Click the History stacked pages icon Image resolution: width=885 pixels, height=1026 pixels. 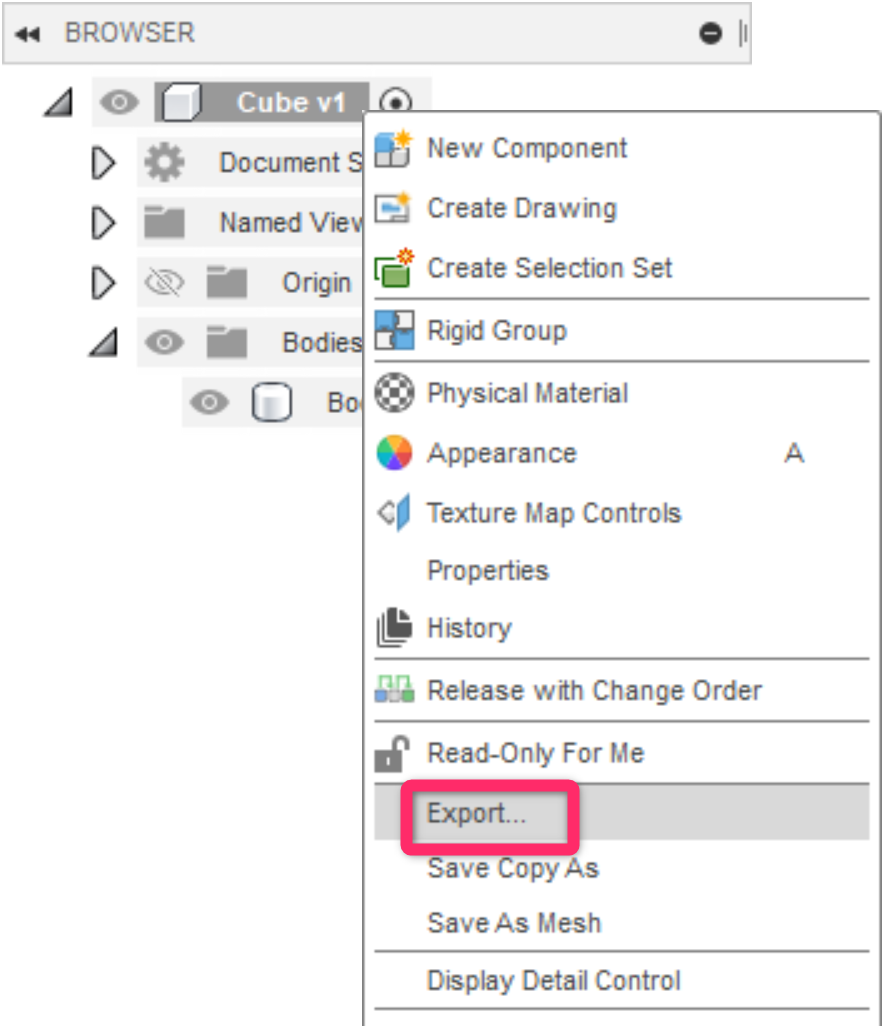[393, 629]
